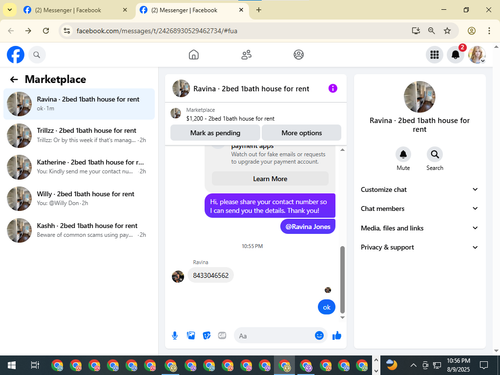500x375 pixels.
Task: Click the Ravina chat header name
Action: 251,89
